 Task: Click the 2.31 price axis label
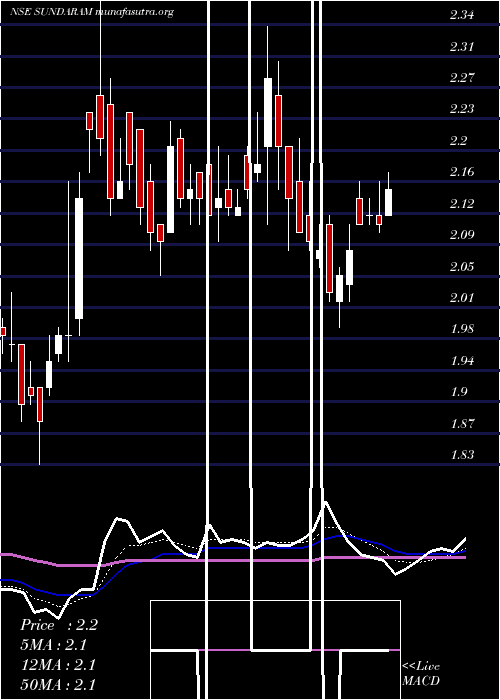[462, 46]
